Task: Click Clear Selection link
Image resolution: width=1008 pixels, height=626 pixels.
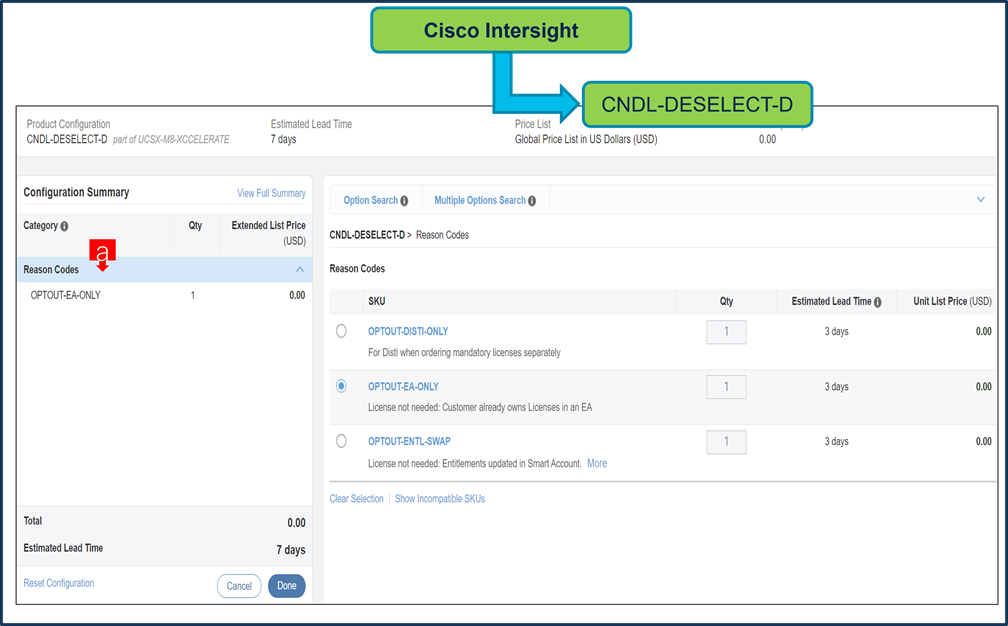Action: tap(356, 499)
